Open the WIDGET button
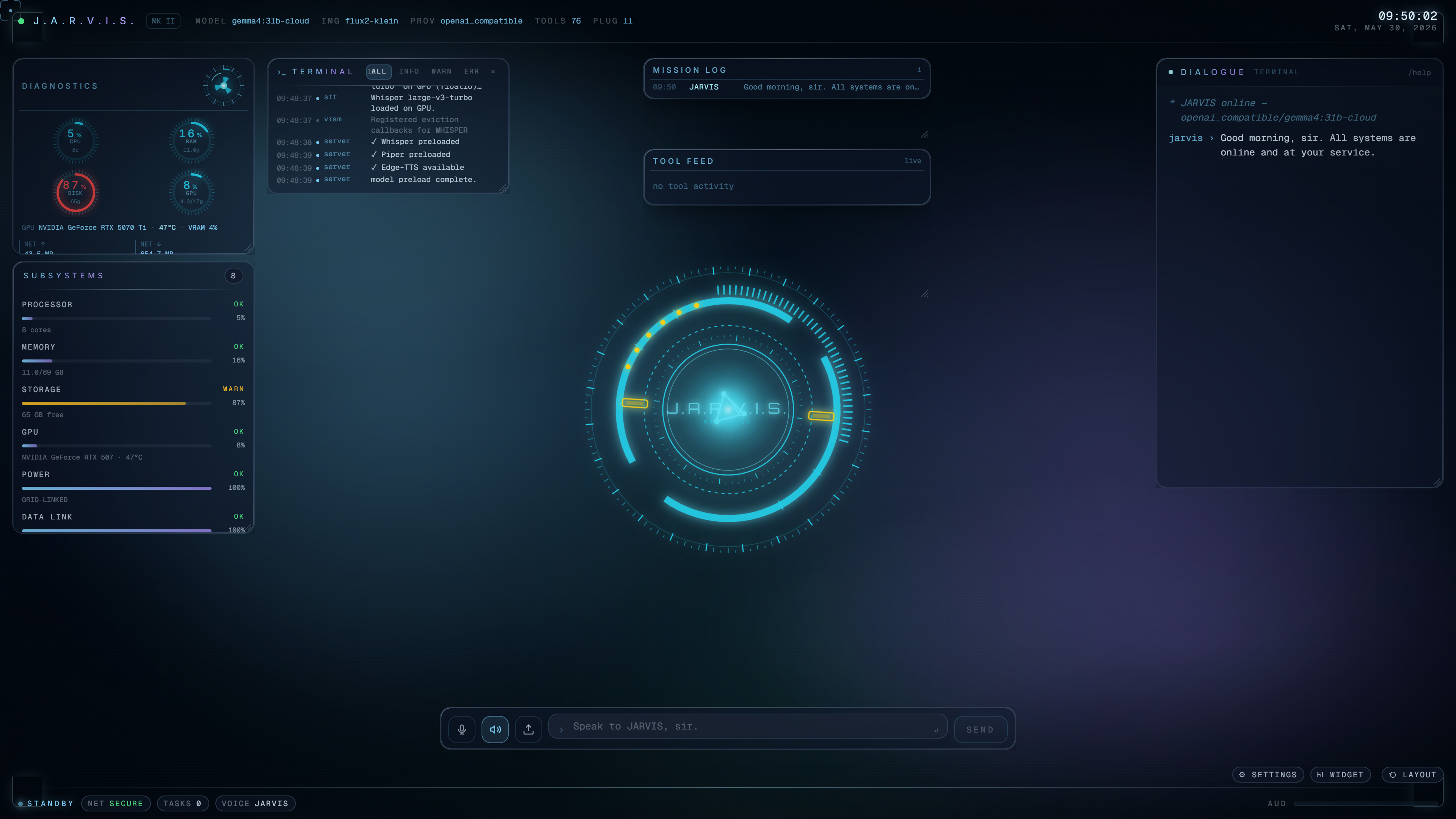 (1340, 774)
